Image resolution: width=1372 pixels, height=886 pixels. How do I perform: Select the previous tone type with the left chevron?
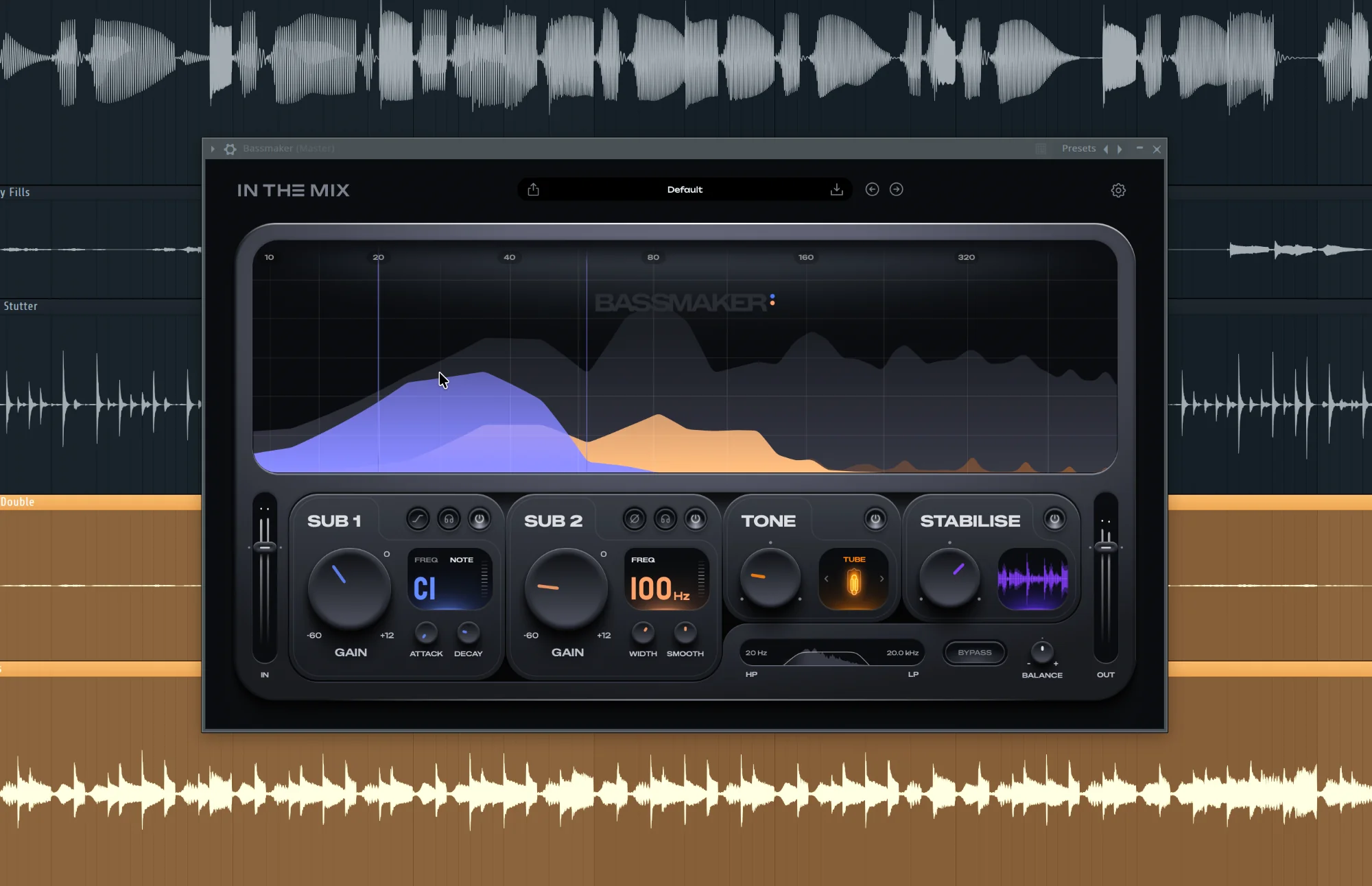tap(827, 579)
